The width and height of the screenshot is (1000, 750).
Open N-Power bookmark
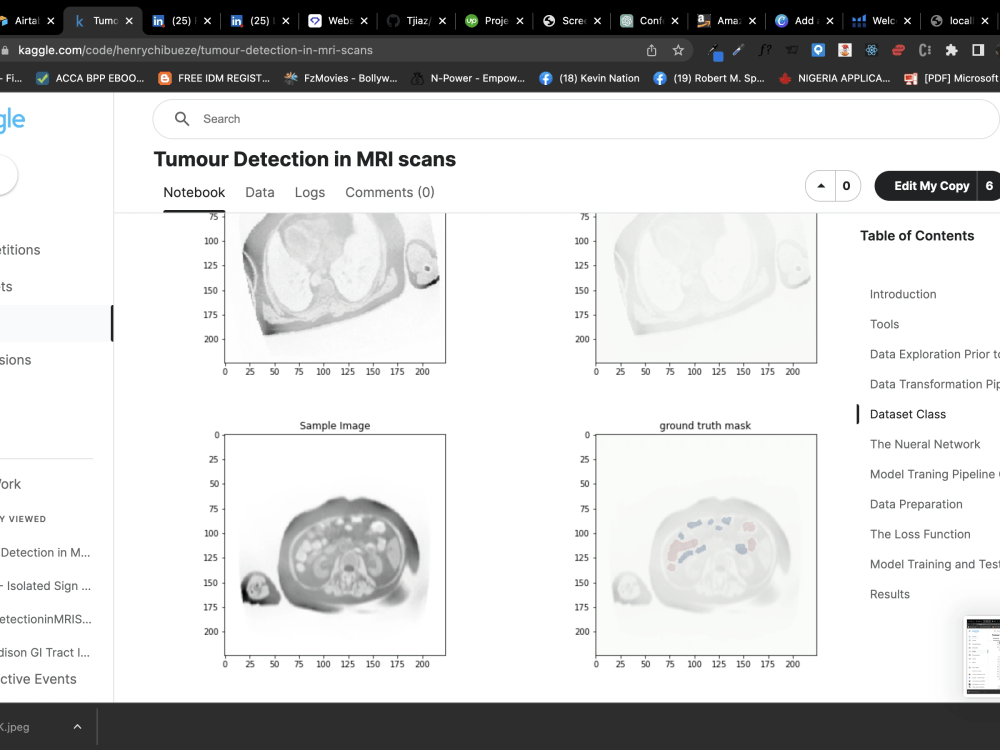[x=468, y=78]
